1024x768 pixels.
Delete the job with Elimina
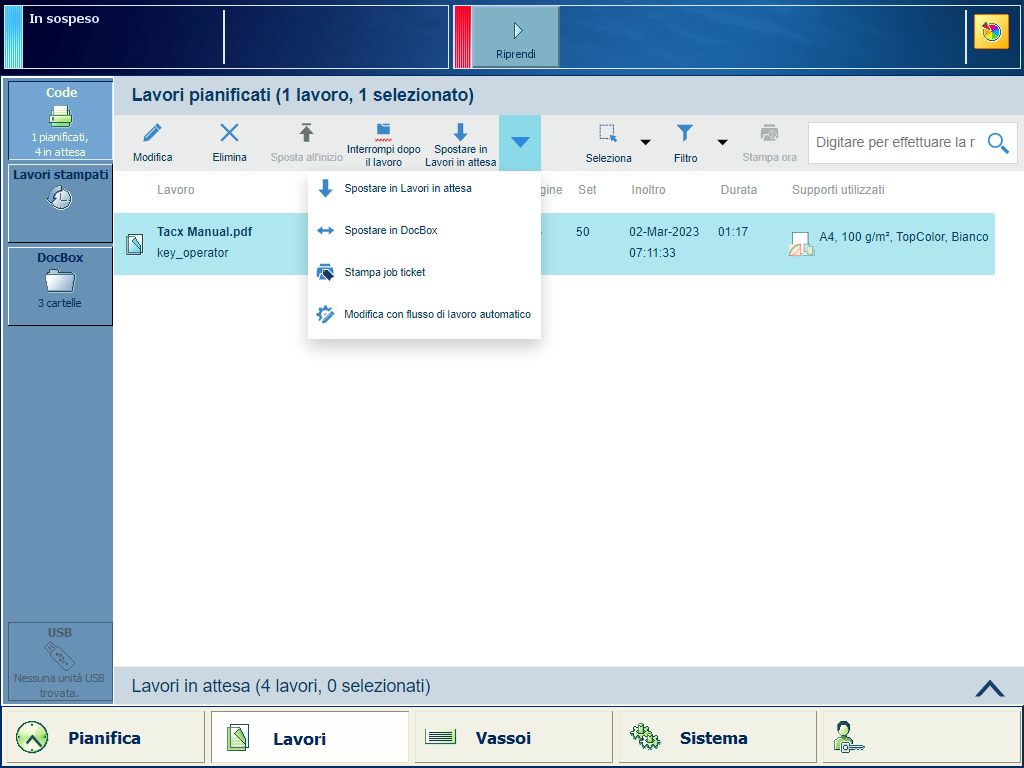tap(229, 143)
